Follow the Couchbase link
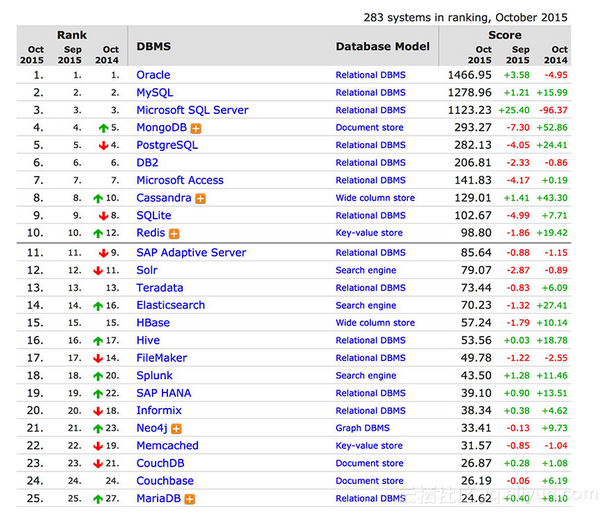Image resolution: width=609 pixels, height=515 pixels. (165, 481)
